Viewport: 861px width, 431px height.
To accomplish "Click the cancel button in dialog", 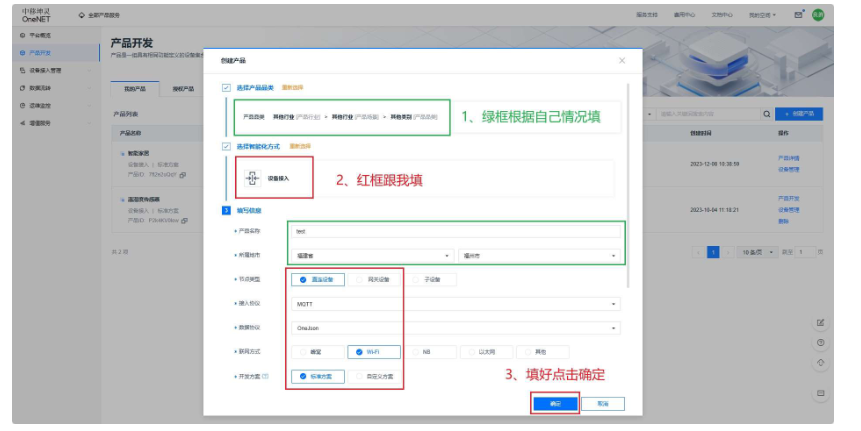I will tap(603, 404).
